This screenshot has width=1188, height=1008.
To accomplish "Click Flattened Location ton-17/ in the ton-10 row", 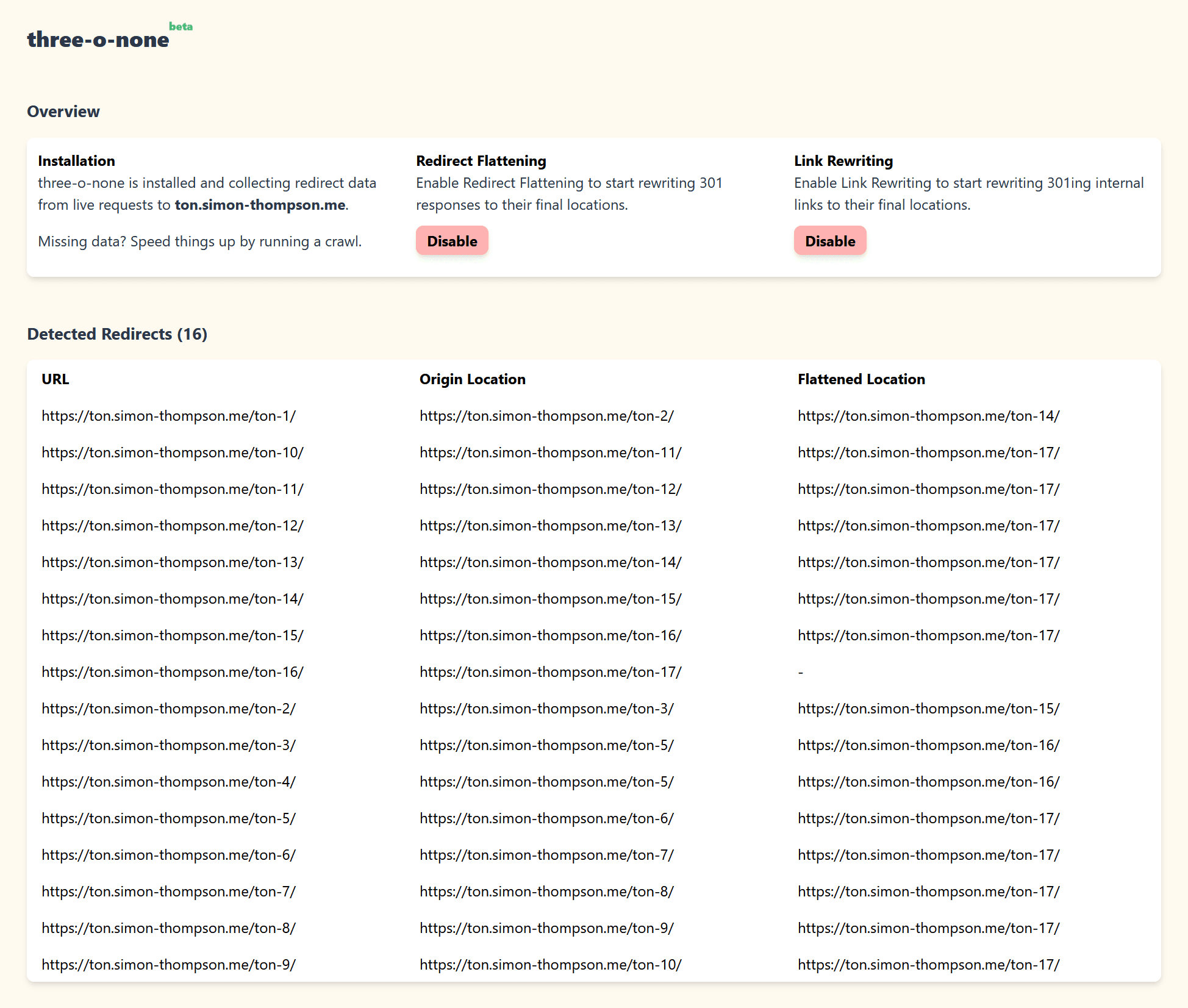I will [x=929, y=452].
